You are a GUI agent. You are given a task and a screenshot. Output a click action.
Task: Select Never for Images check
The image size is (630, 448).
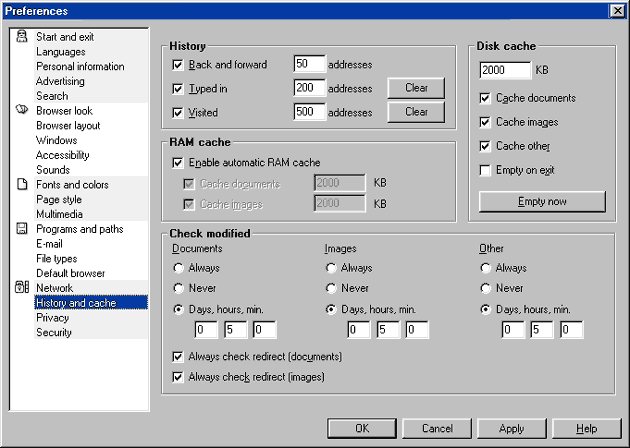click(331, 288)
